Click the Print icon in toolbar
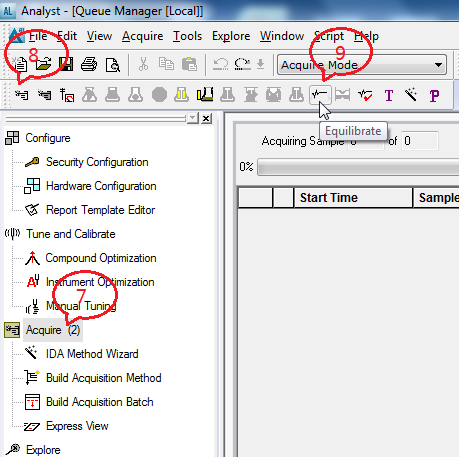This screenshot has width=459, height=457. click(x=89, y=64)
